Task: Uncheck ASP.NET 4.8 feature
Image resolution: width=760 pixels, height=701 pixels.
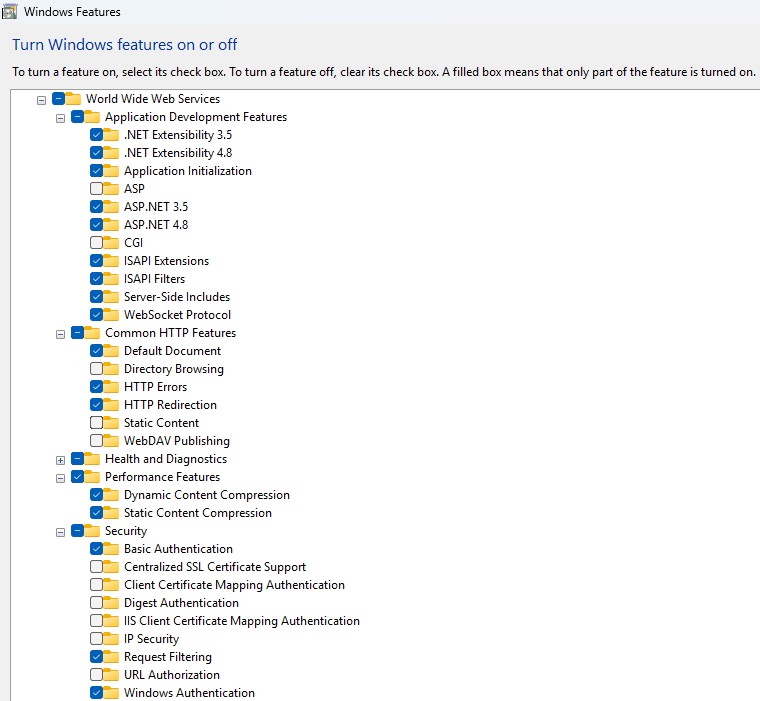Action: (96, 224)
